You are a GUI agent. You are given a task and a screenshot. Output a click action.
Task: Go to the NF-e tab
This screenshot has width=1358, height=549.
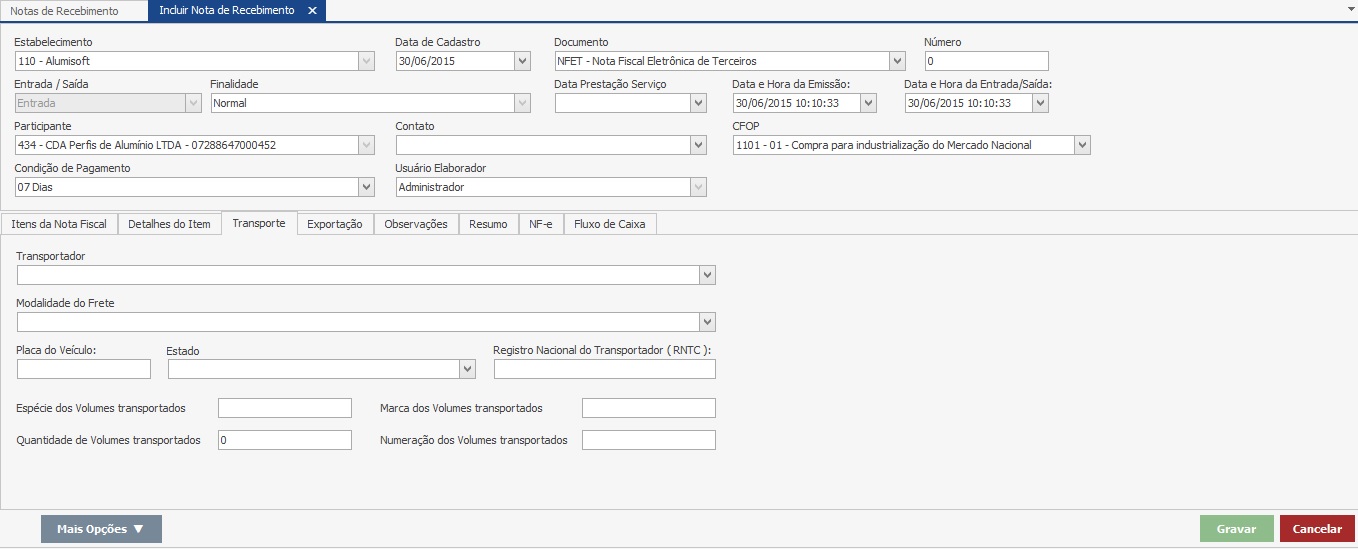[x=541, y=224]
